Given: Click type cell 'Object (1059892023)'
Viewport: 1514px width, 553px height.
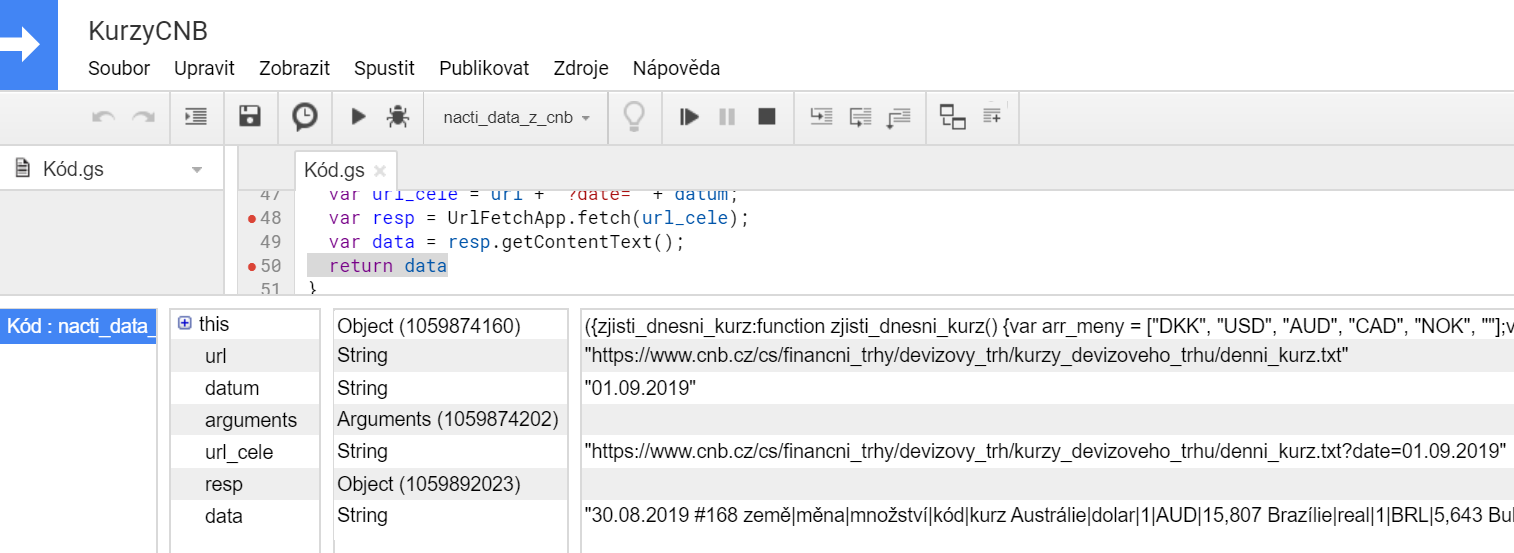Looking at the screenshot, I should [428, 484].
